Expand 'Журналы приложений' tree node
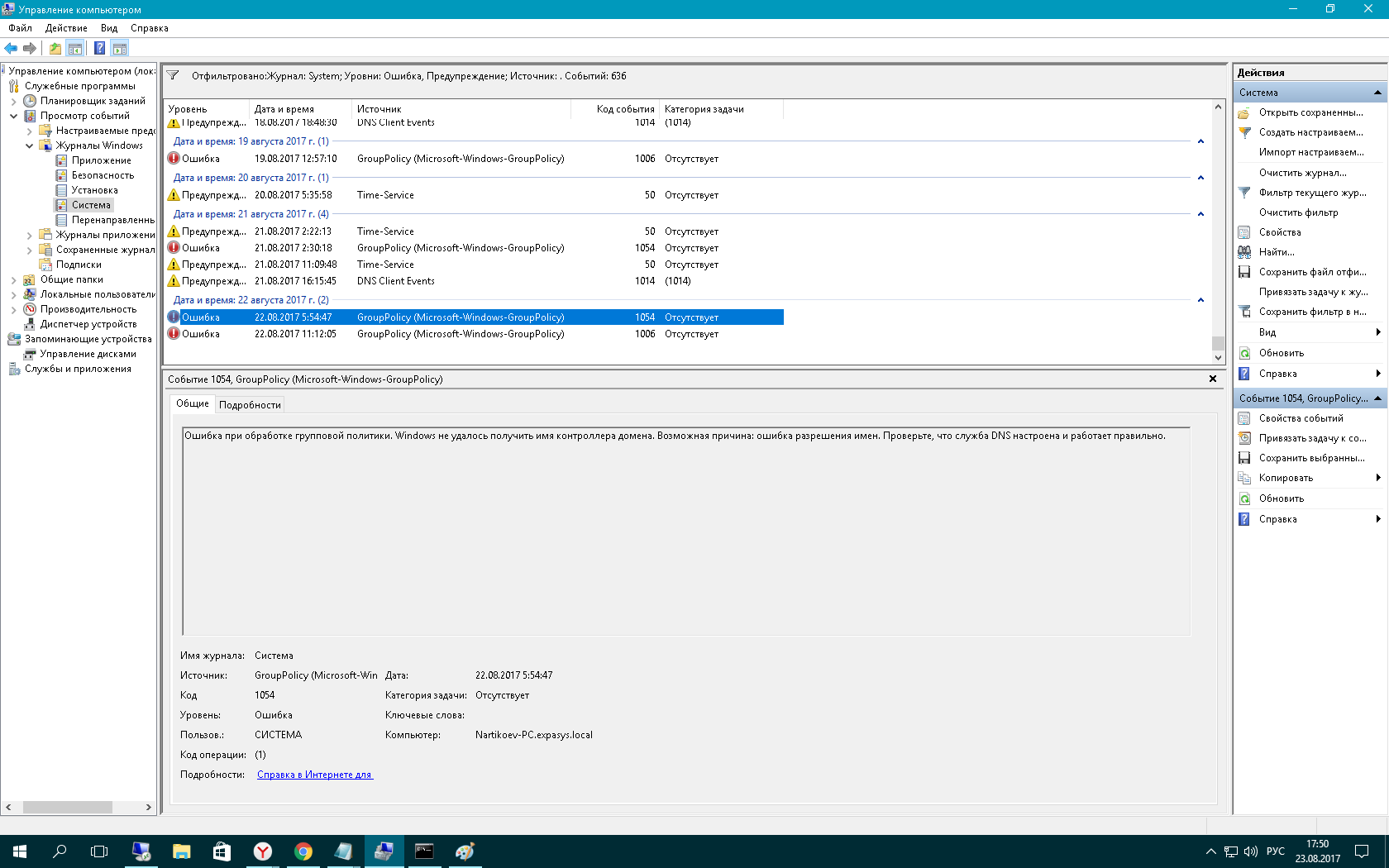 [30, 235]
